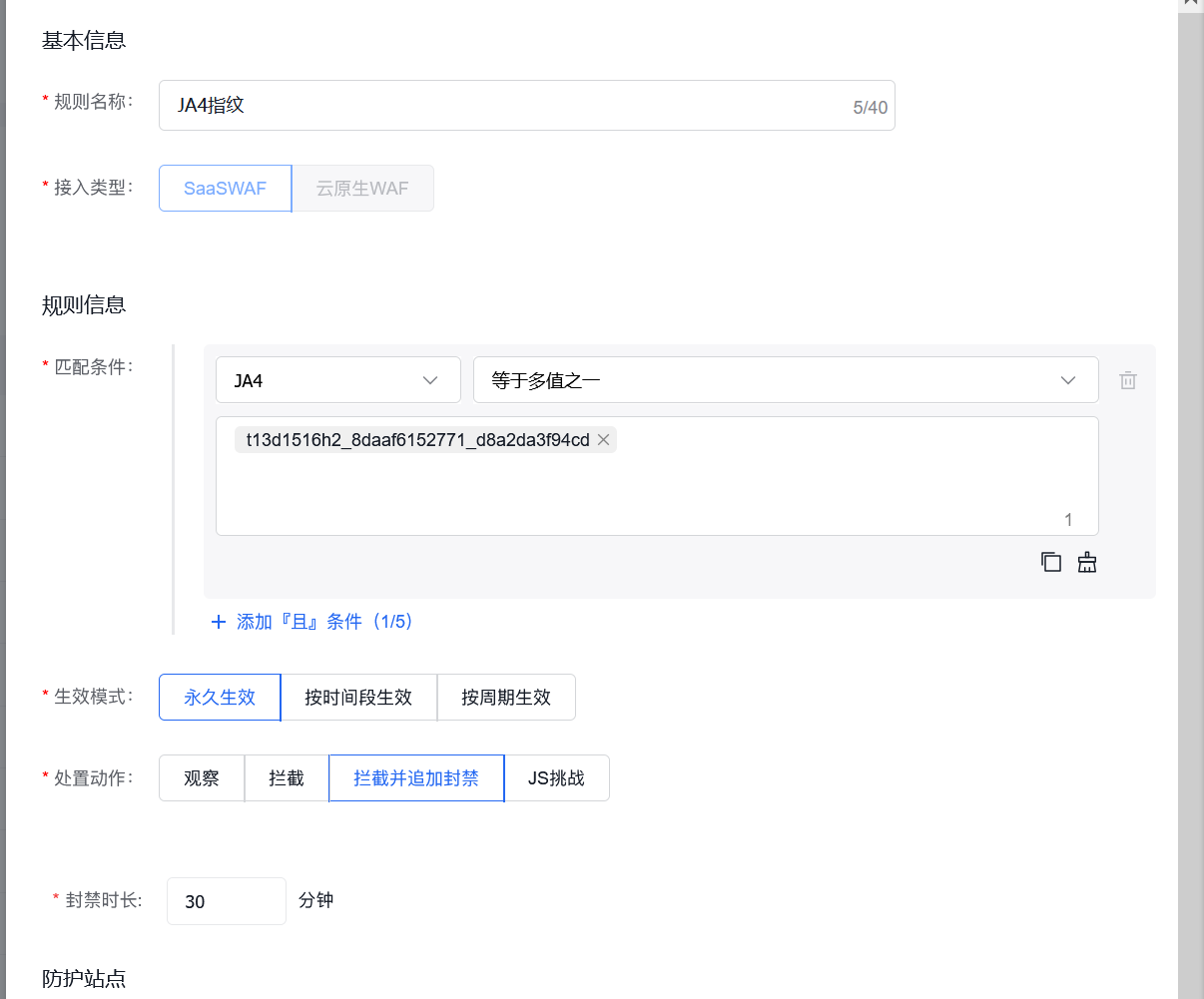Image resolution: width=1204 pixels, height=999 pixels.
Task: Copy the match condition values
Action: pos(1050,562)
